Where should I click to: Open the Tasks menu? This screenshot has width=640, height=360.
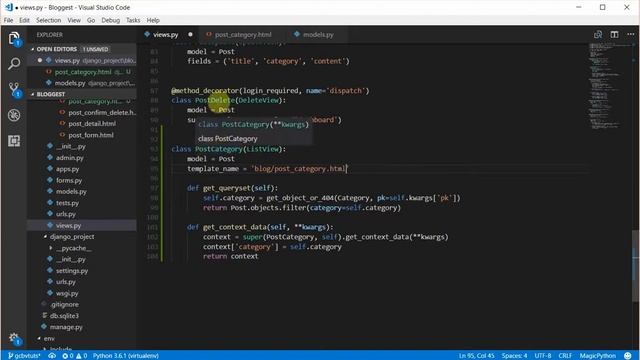[x=133, y=20]
